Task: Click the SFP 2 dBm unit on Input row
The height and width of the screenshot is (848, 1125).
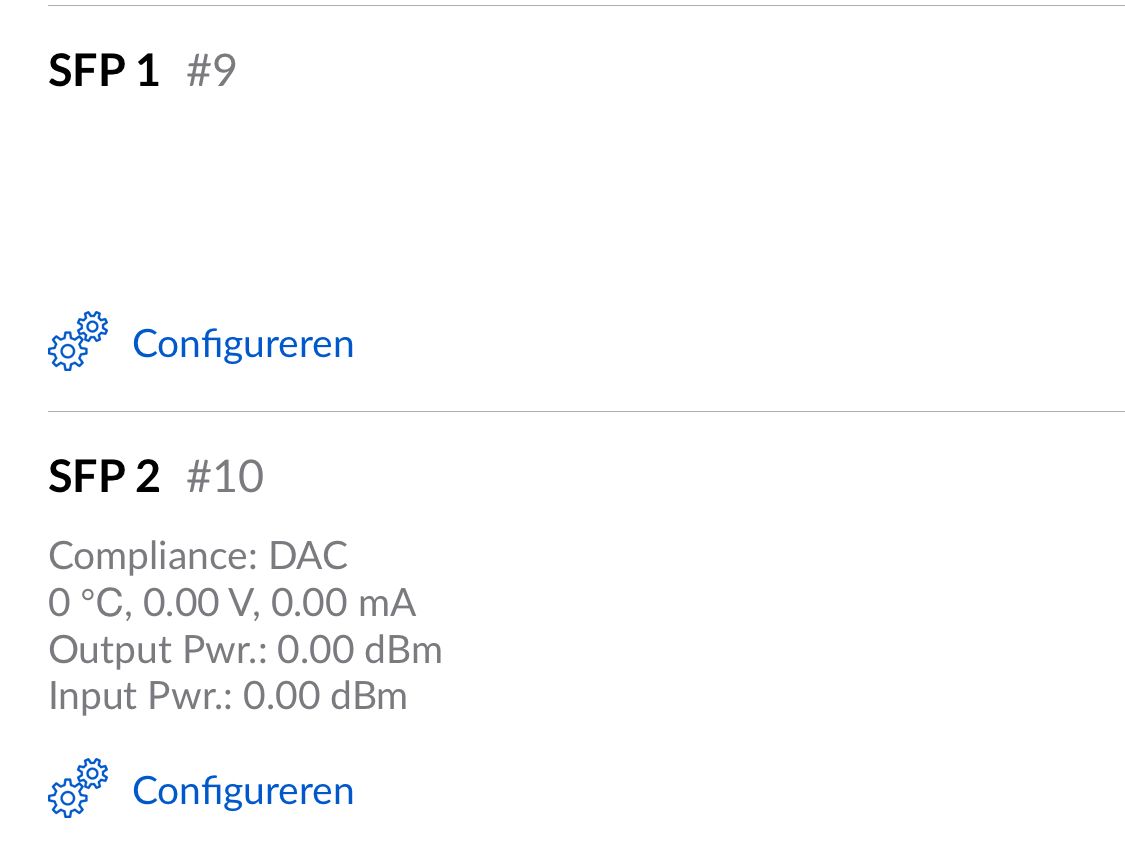Action: 368,696
